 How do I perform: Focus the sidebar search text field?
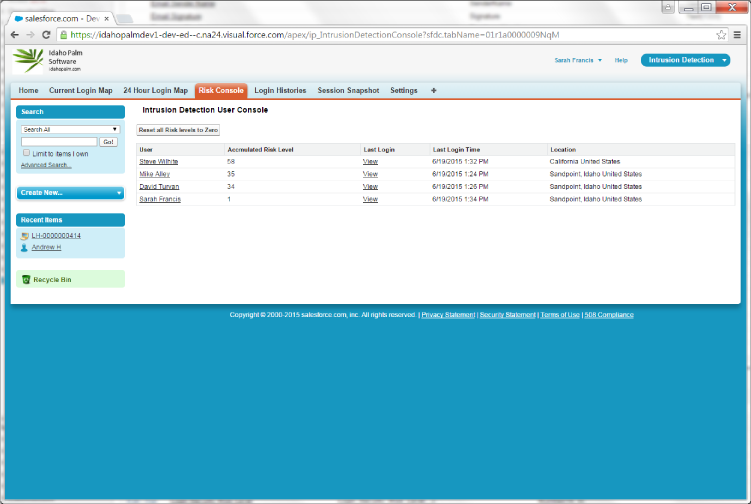pos(59,142)
